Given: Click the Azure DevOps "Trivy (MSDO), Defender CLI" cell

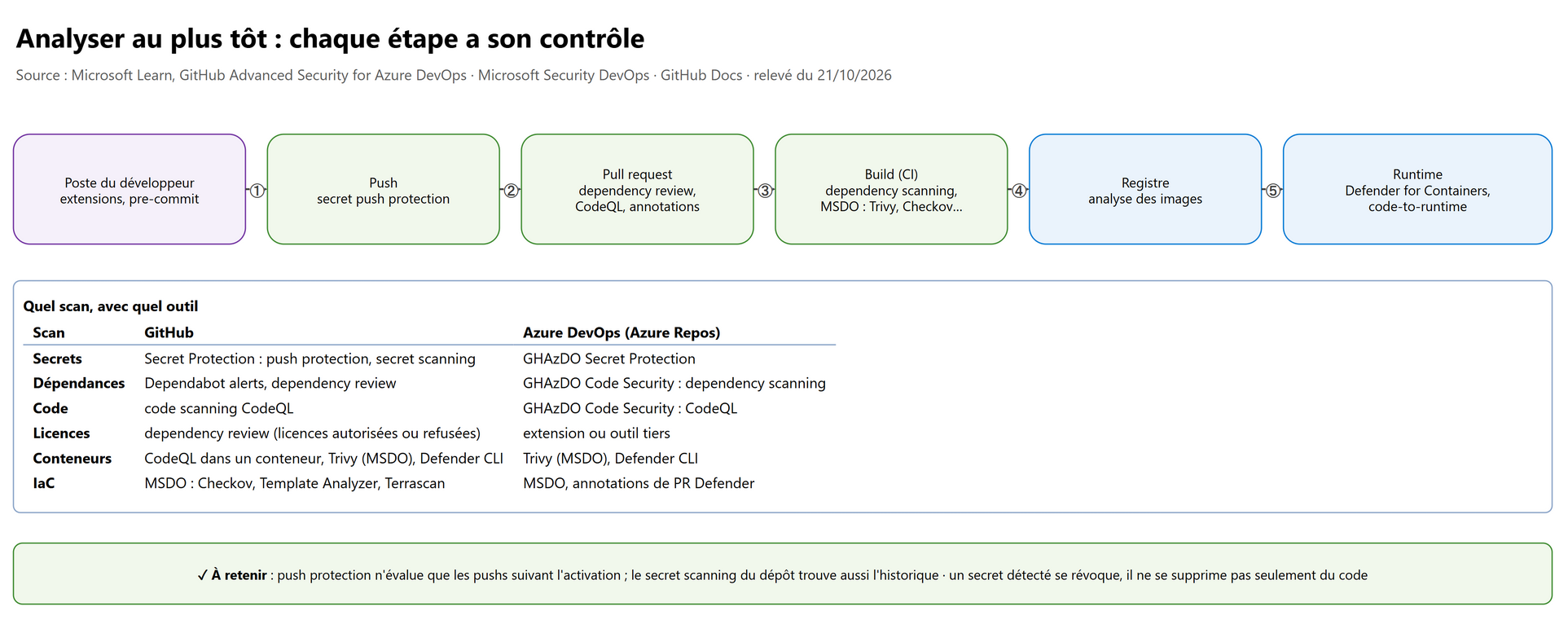Looking at the screenshot, I should coord(611,459).
